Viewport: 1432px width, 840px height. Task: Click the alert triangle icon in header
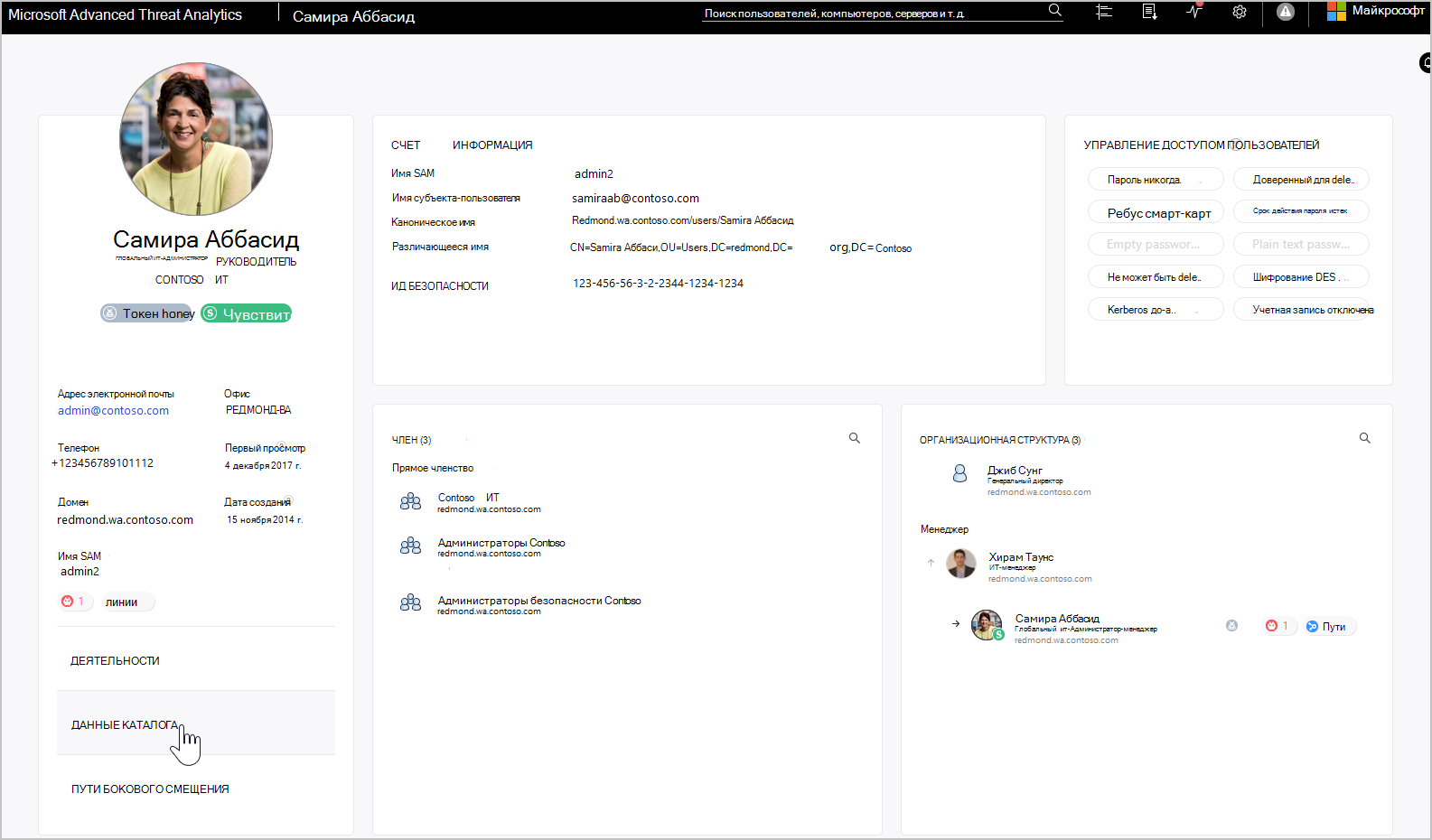[x=1285, y=12]
